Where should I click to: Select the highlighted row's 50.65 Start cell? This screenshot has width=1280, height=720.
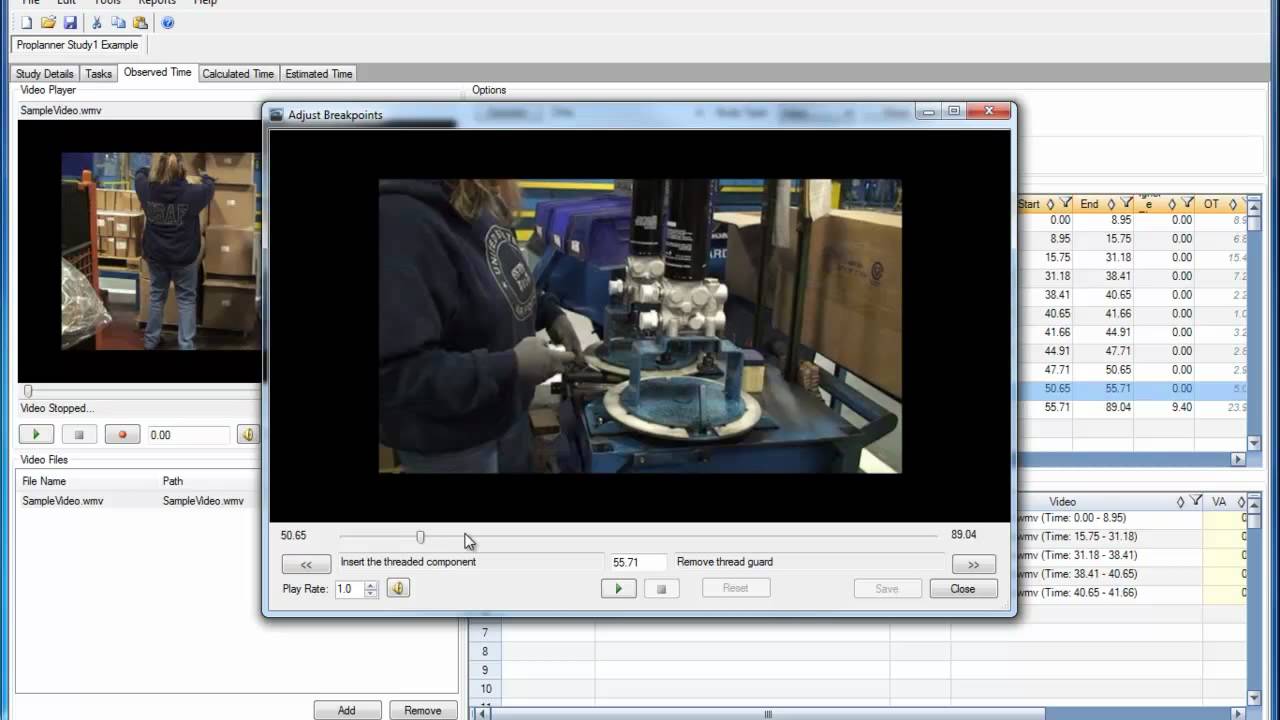[1044, 388]
